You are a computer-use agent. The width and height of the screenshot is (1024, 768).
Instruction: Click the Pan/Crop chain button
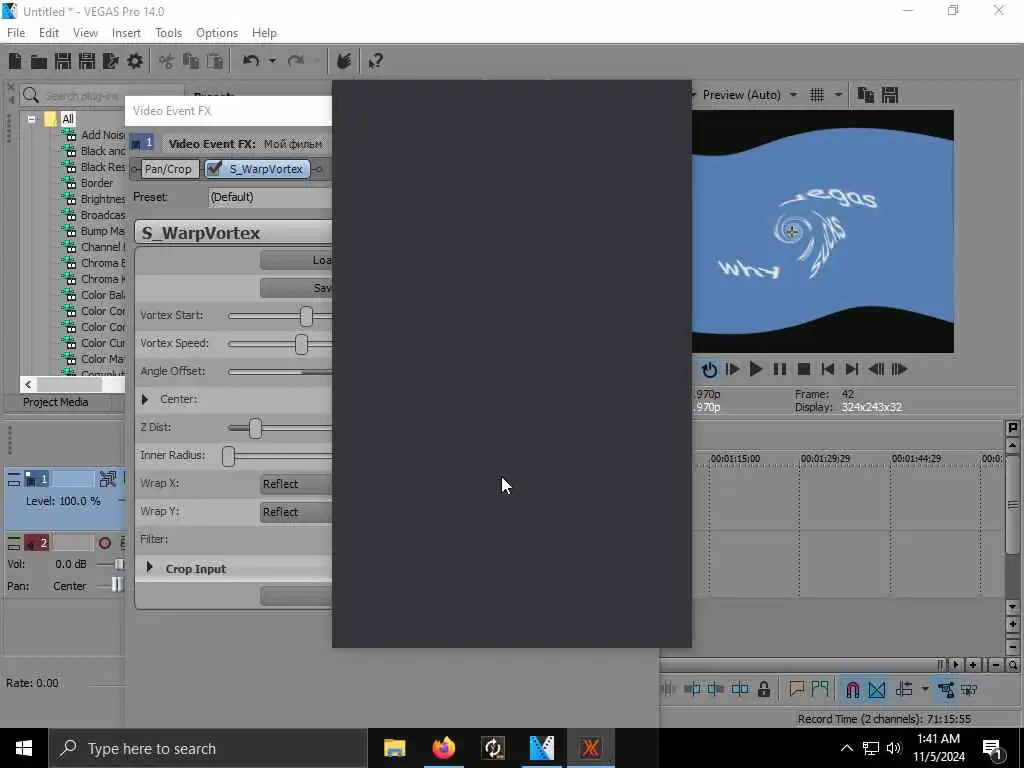click(168, 168)
